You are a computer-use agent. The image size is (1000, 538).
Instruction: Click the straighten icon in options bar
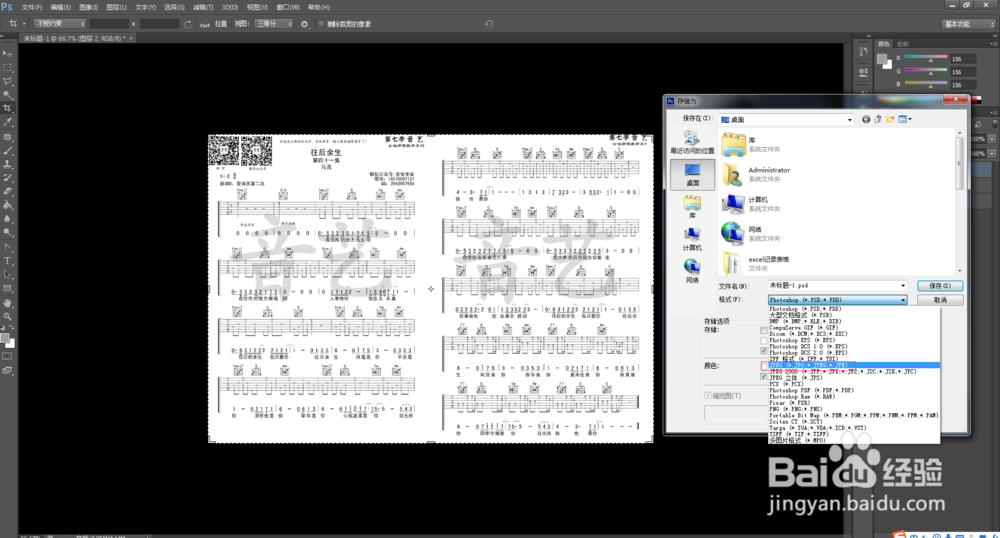(205, 24)
